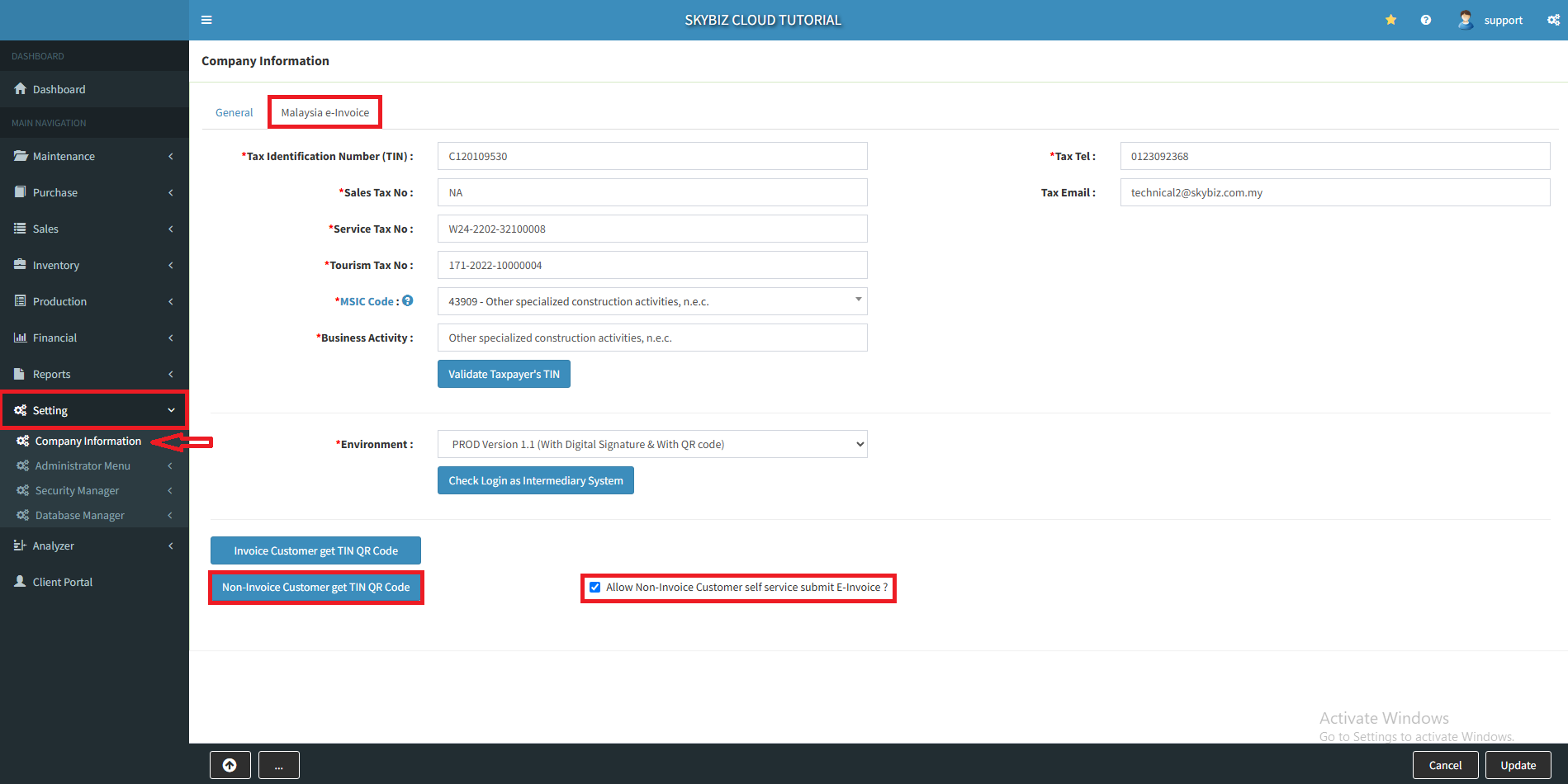Click the gears icon in top-right corner

point(1553,20)
